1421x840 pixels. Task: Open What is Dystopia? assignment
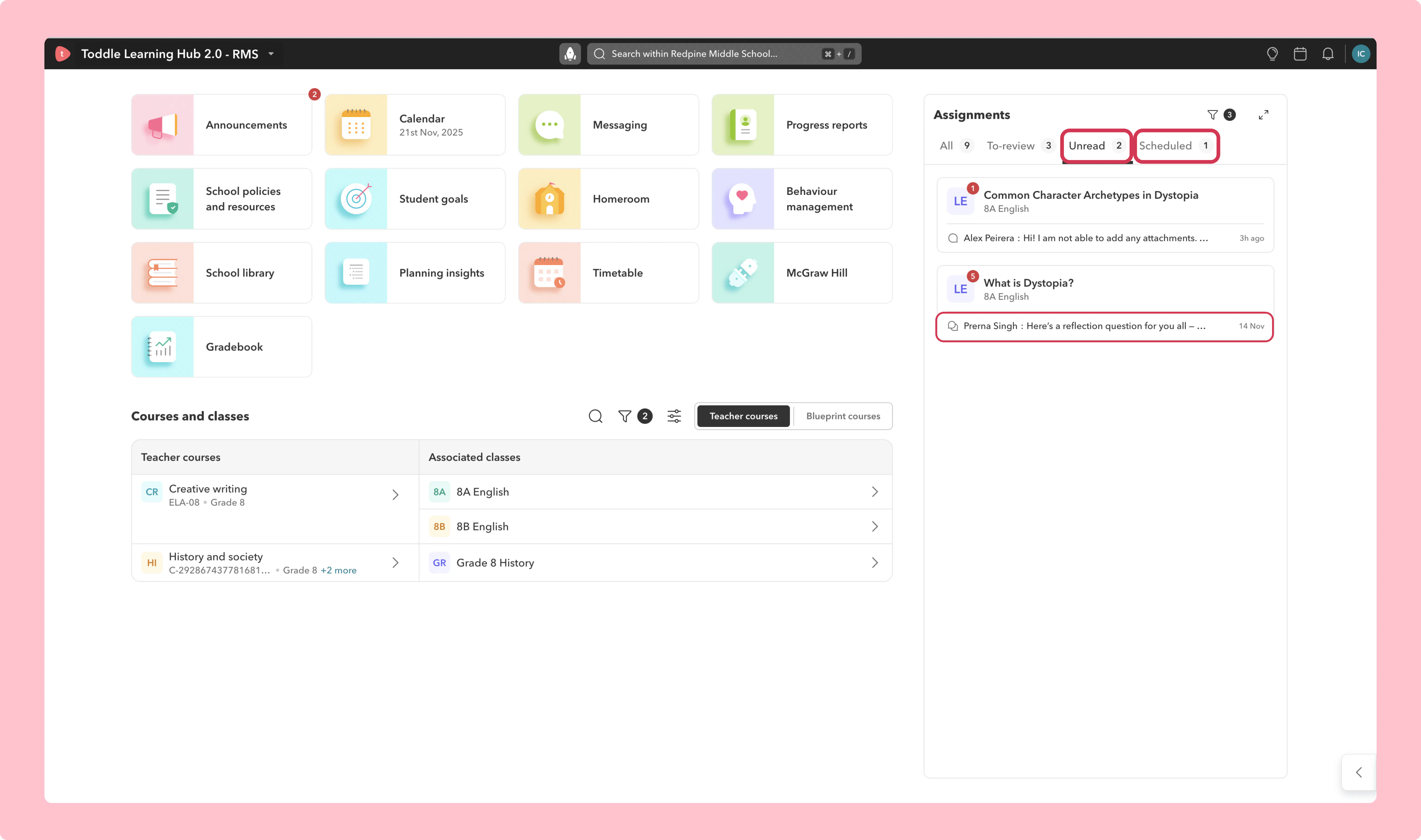(x=1028, y=283)
